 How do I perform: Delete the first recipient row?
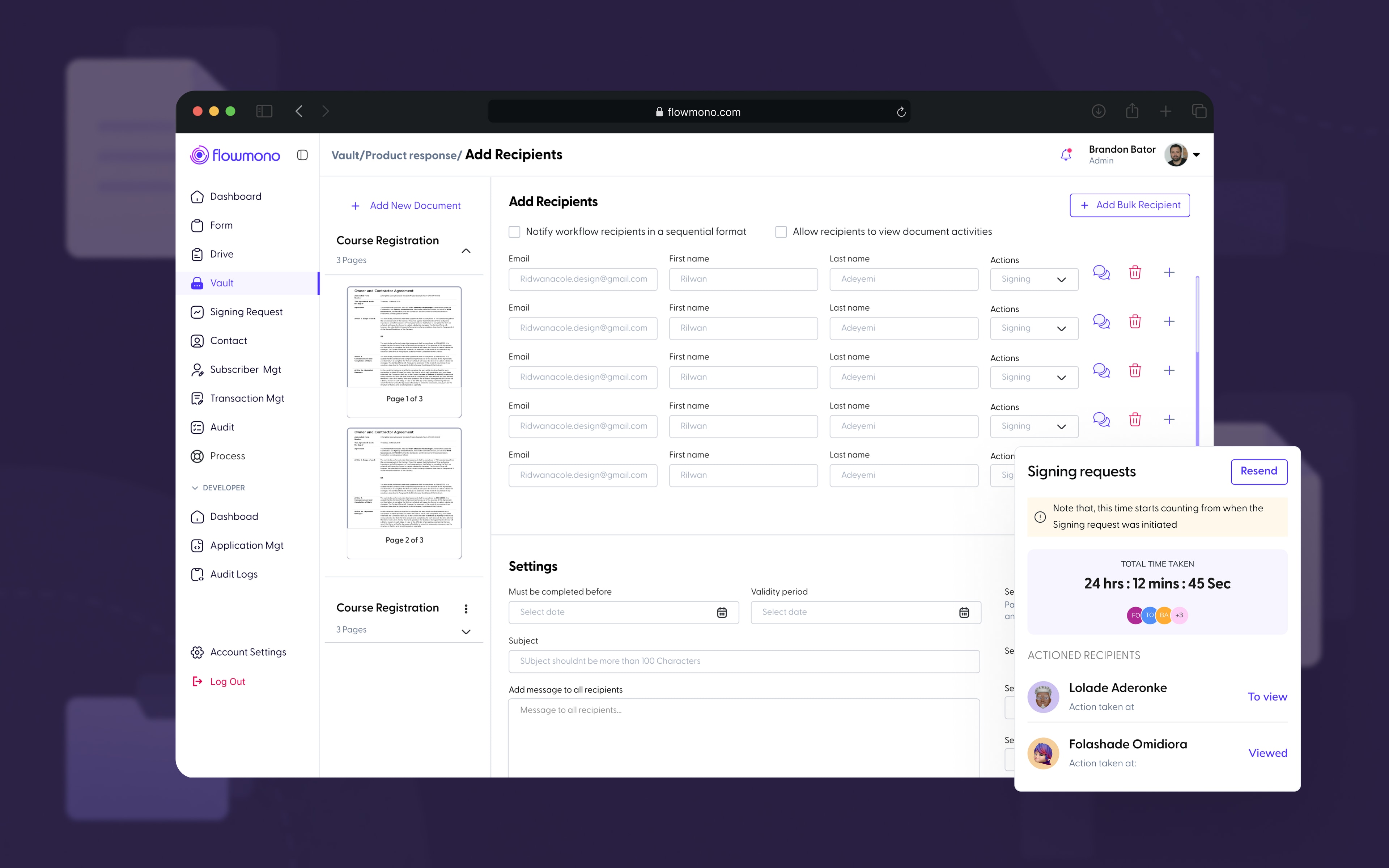(1135, 273)
